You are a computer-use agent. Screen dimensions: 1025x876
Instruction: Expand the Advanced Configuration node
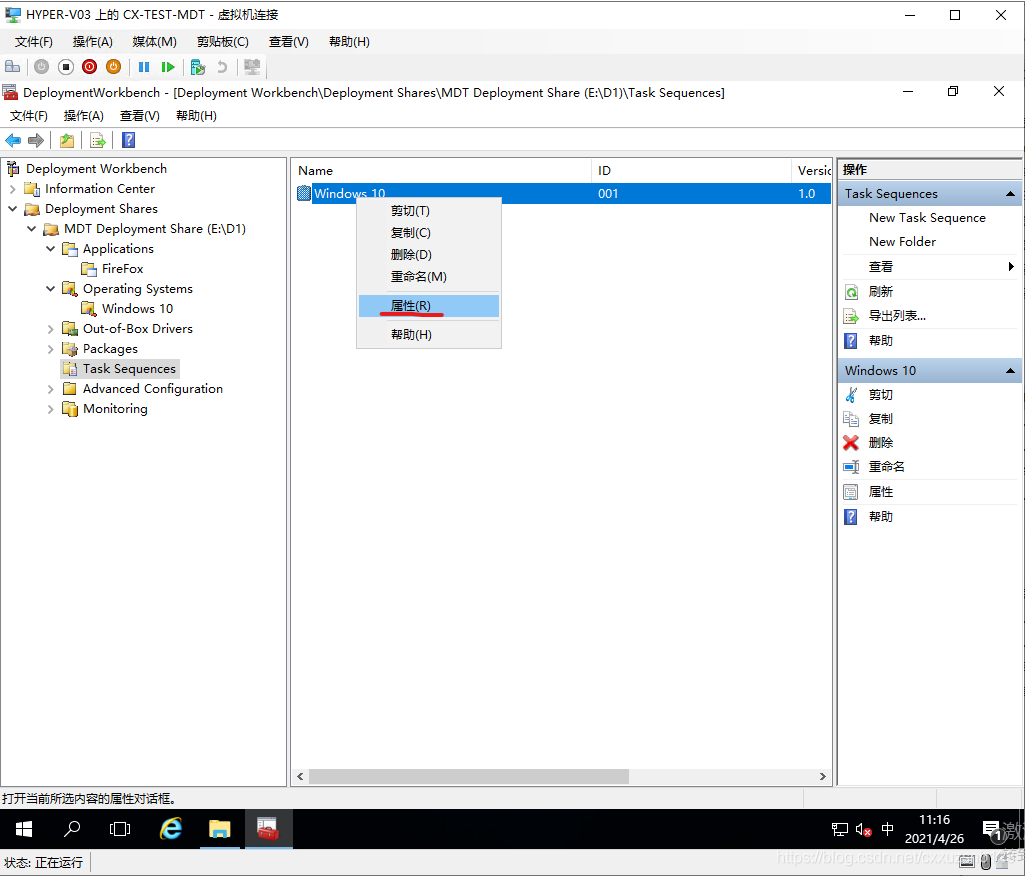[x=50, y=389]
